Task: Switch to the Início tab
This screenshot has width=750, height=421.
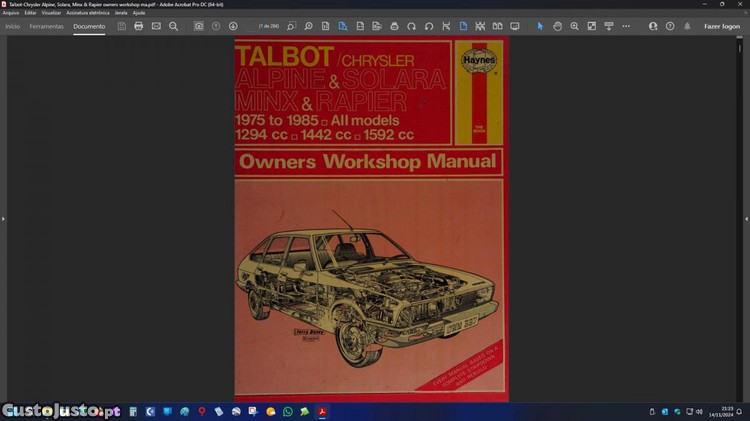Action: 13,26
